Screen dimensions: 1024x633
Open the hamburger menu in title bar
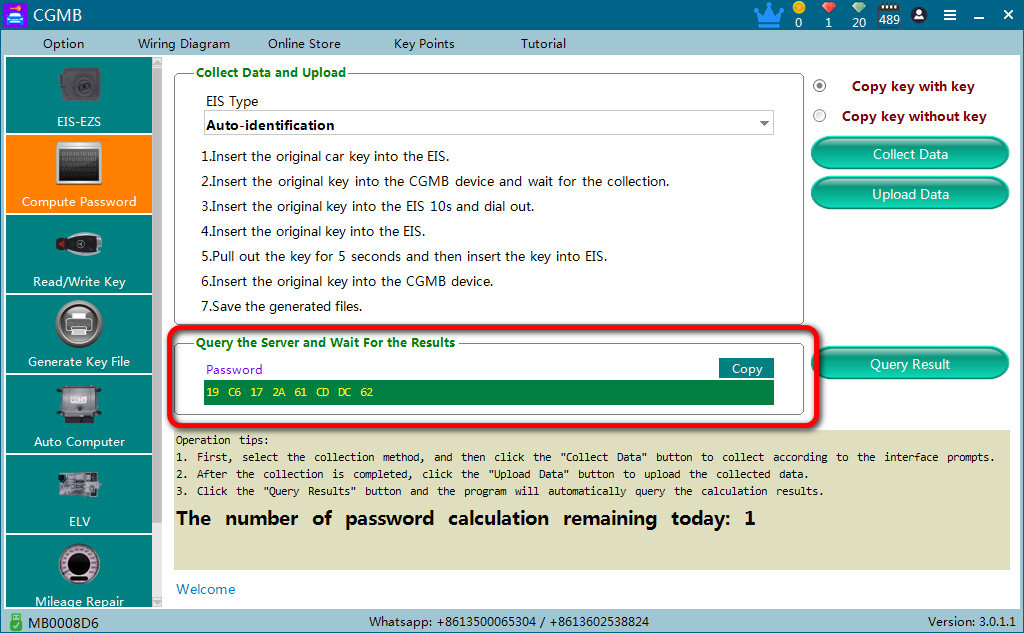(950, 15)
